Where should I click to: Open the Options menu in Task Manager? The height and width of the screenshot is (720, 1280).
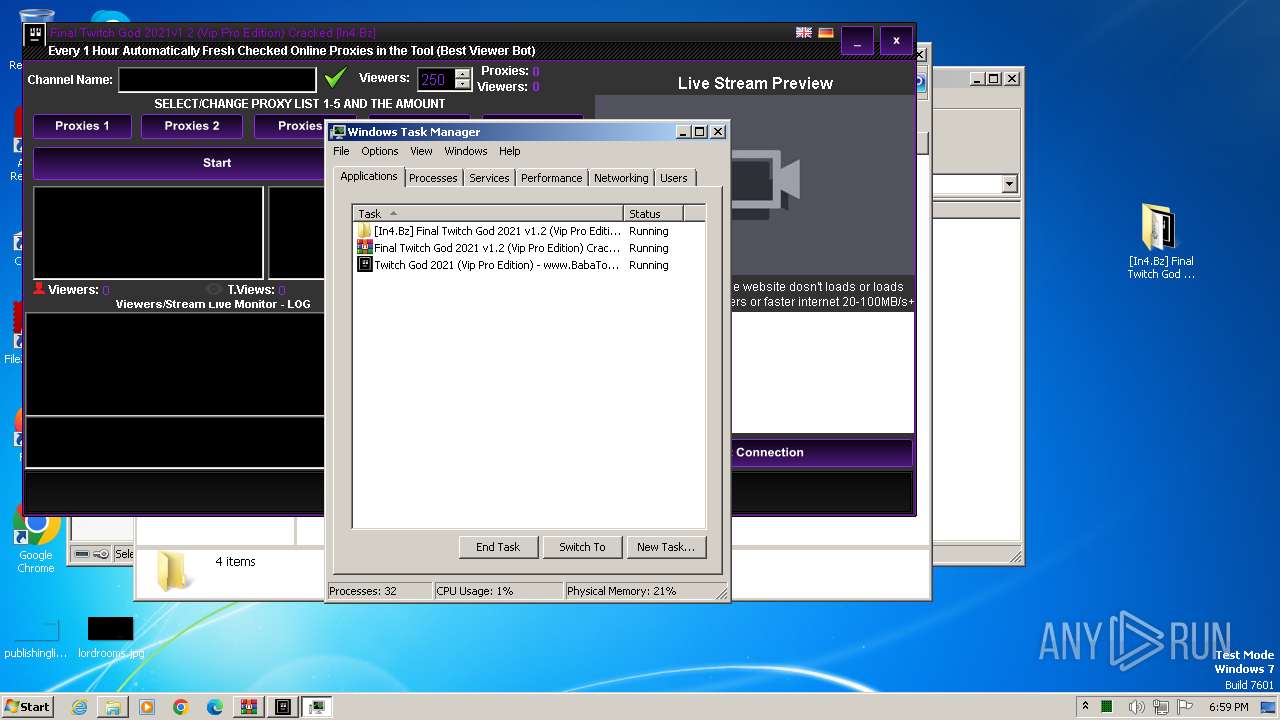coord(380,151)
